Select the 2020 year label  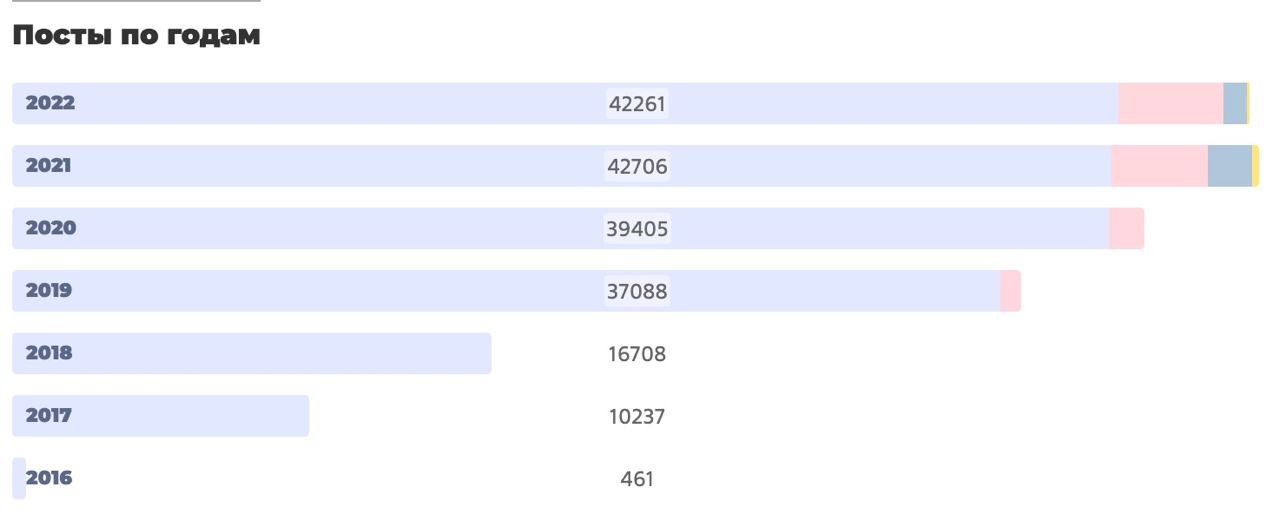pyautogui.click(x=50, y=228)
